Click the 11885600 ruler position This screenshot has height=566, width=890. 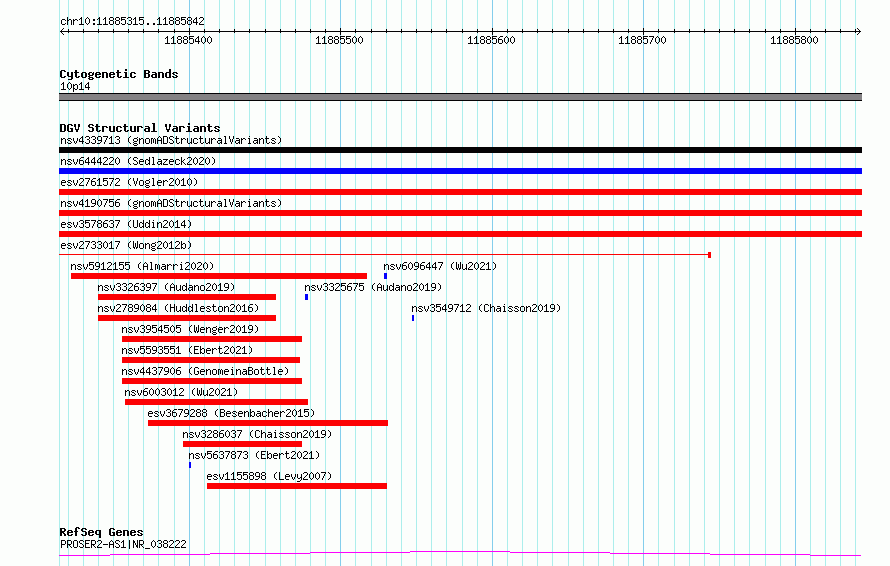coord(492,40)
